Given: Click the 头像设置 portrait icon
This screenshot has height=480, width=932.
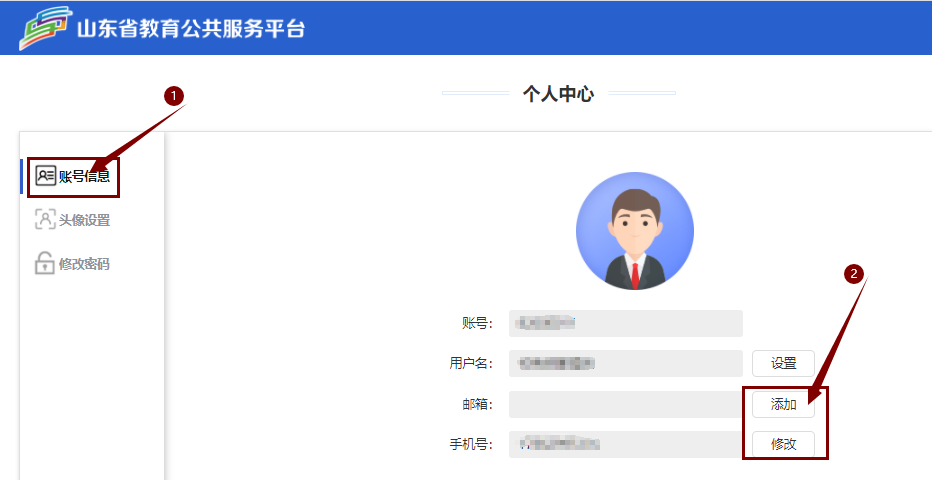Looking at the screenshot, I should (46, 220).
